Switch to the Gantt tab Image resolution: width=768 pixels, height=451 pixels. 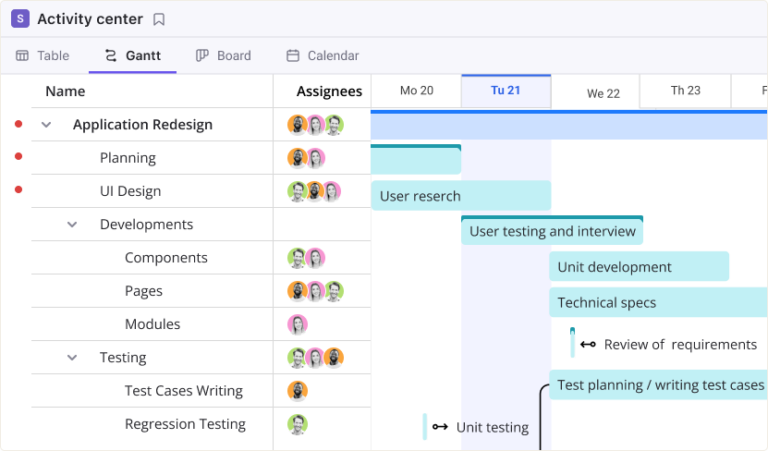(133, 55)
